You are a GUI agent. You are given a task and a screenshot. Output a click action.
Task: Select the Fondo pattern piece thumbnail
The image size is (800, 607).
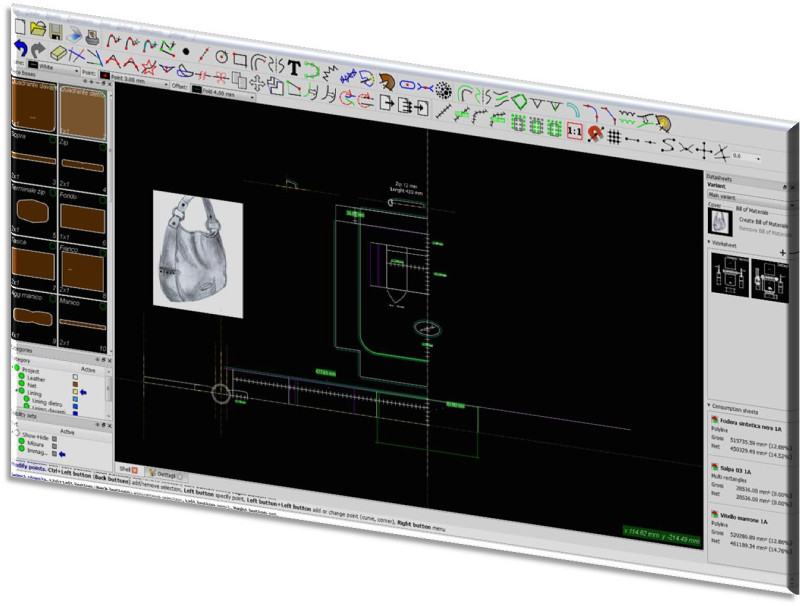coord(82,216)
